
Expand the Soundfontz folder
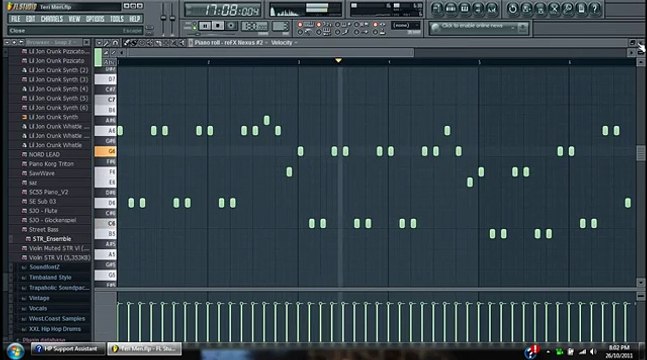[45, 267]
